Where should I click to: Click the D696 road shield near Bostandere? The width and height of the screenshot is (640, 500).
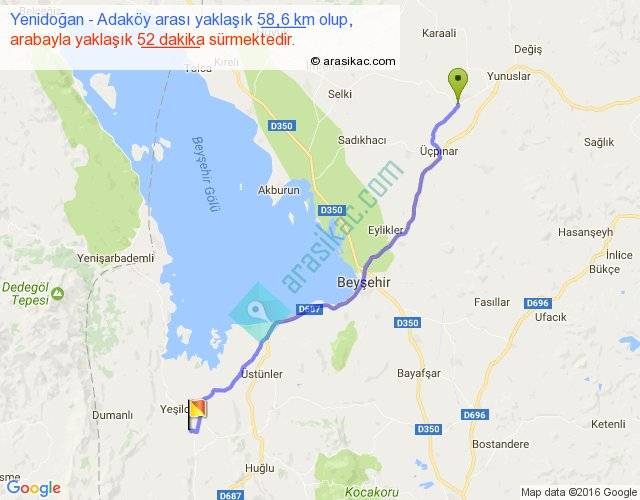[x=475, y=415]
